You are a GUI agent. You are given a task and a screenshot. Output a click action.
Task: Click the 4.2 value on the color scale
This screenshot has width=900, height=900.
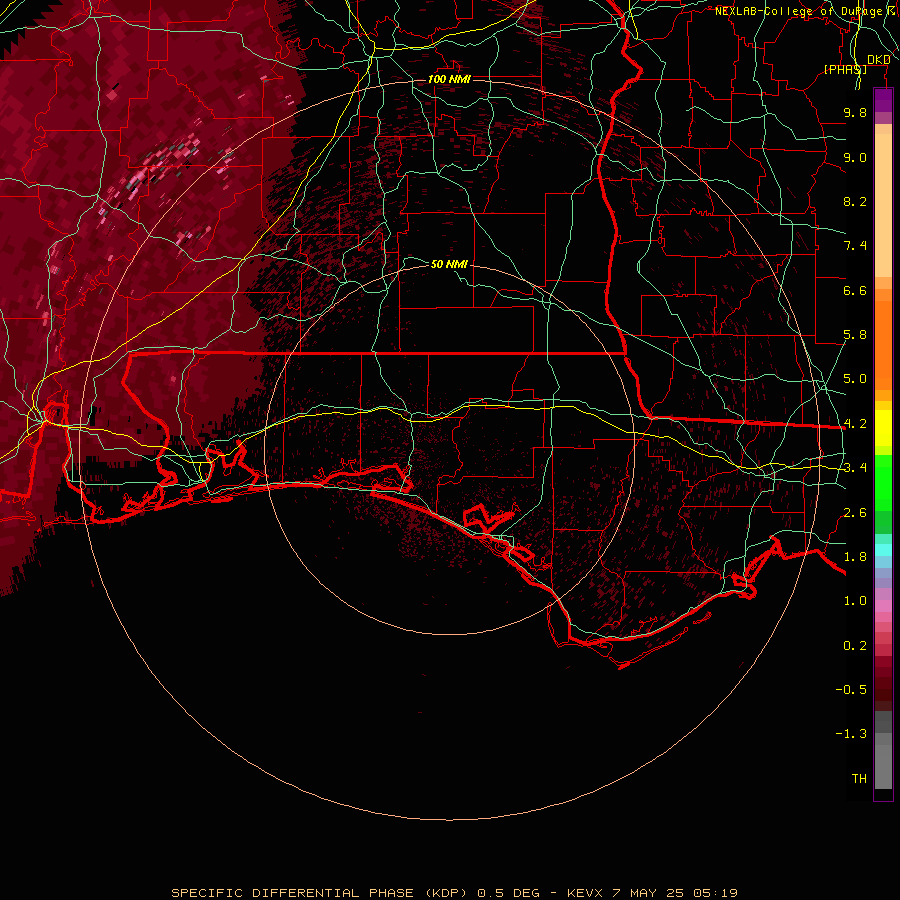point(855,424)
